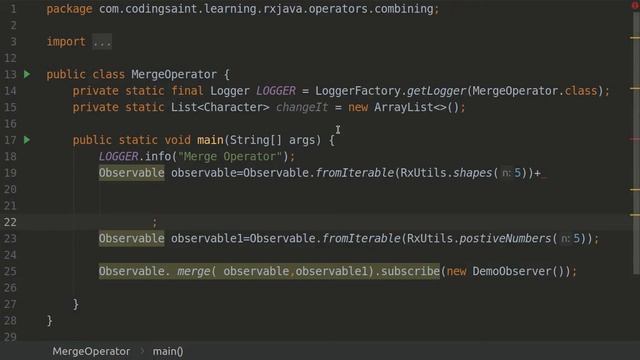Click the editor vertical scrollbar thumb
Viewport: 640px width, 360px height.
pos(636,143)
